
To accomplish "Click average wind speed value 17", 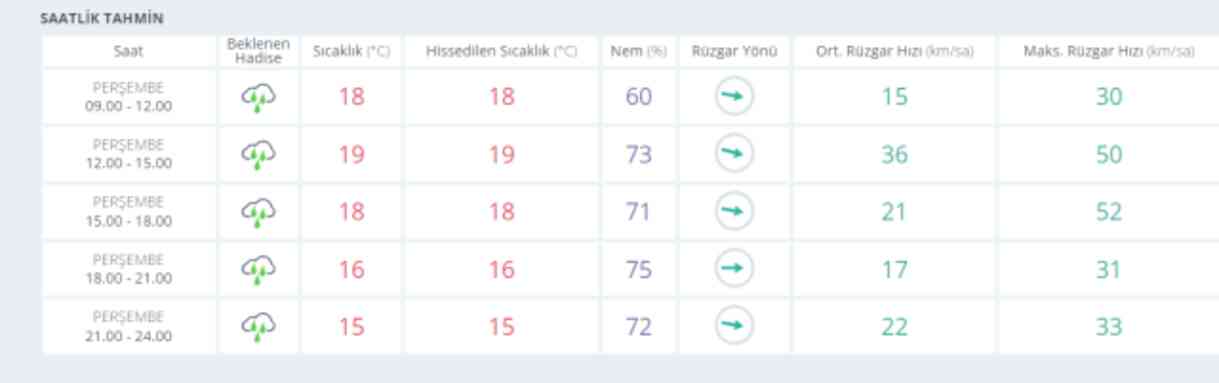I will 895,270.
